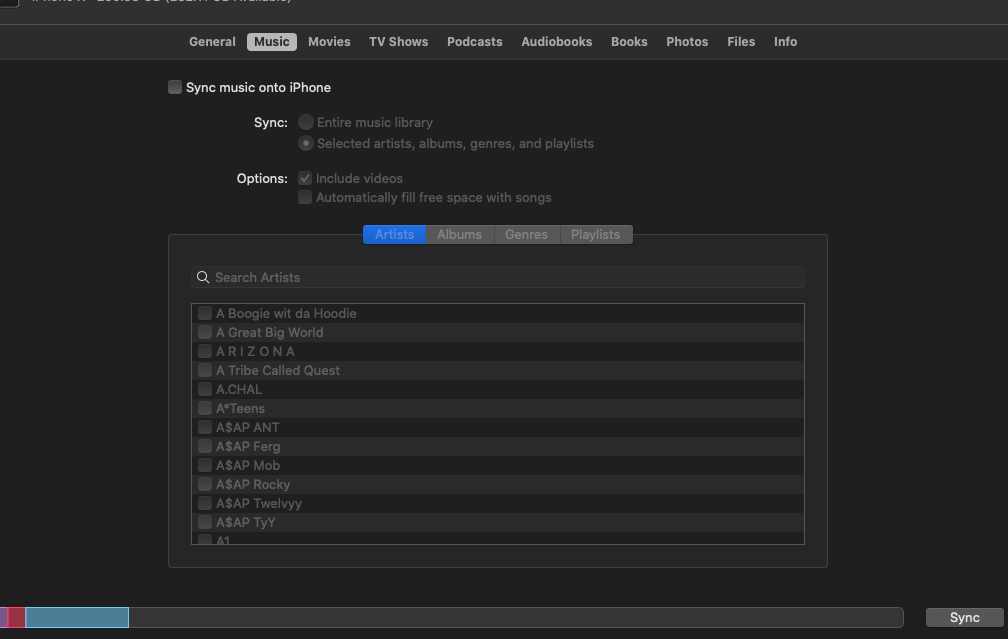Check Automatically fill free space with songs
This screenshot has height=639, width=1008.
pos(305,197)
